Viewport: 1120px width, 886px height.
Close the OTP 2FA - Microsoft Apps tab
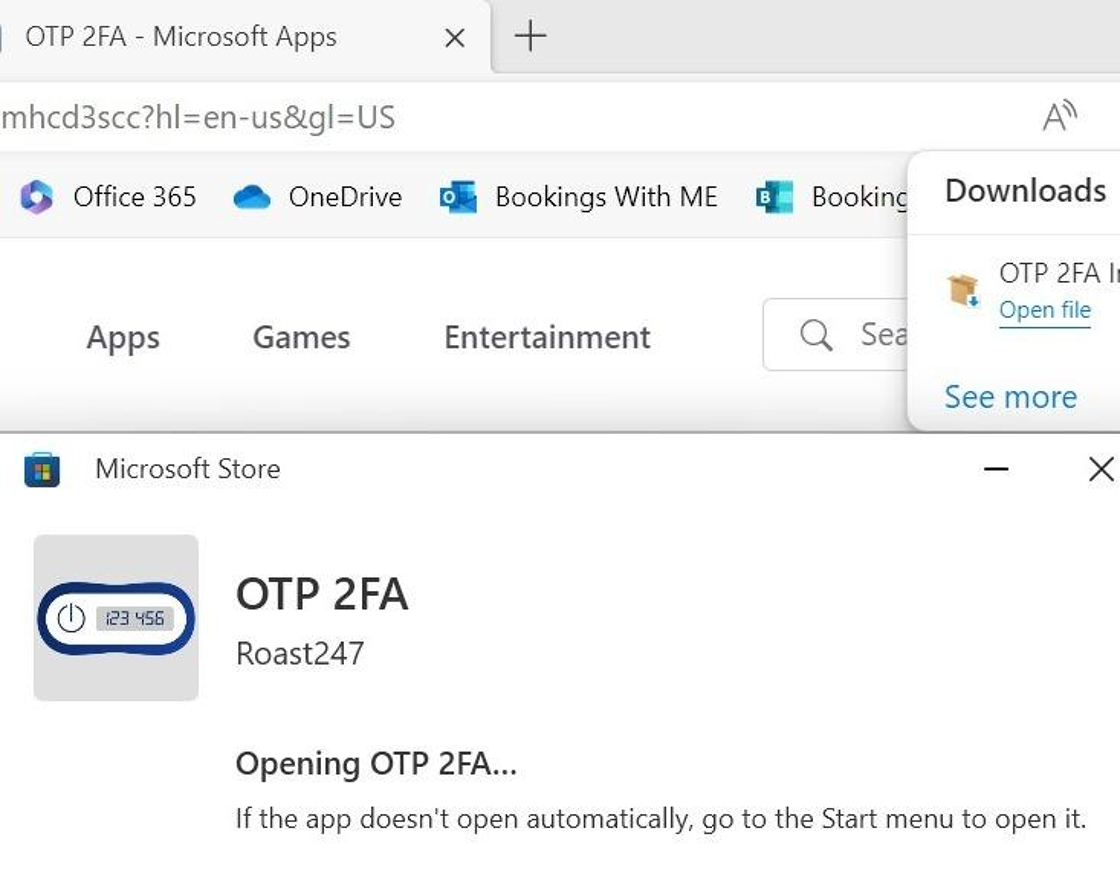coord(454,38)
